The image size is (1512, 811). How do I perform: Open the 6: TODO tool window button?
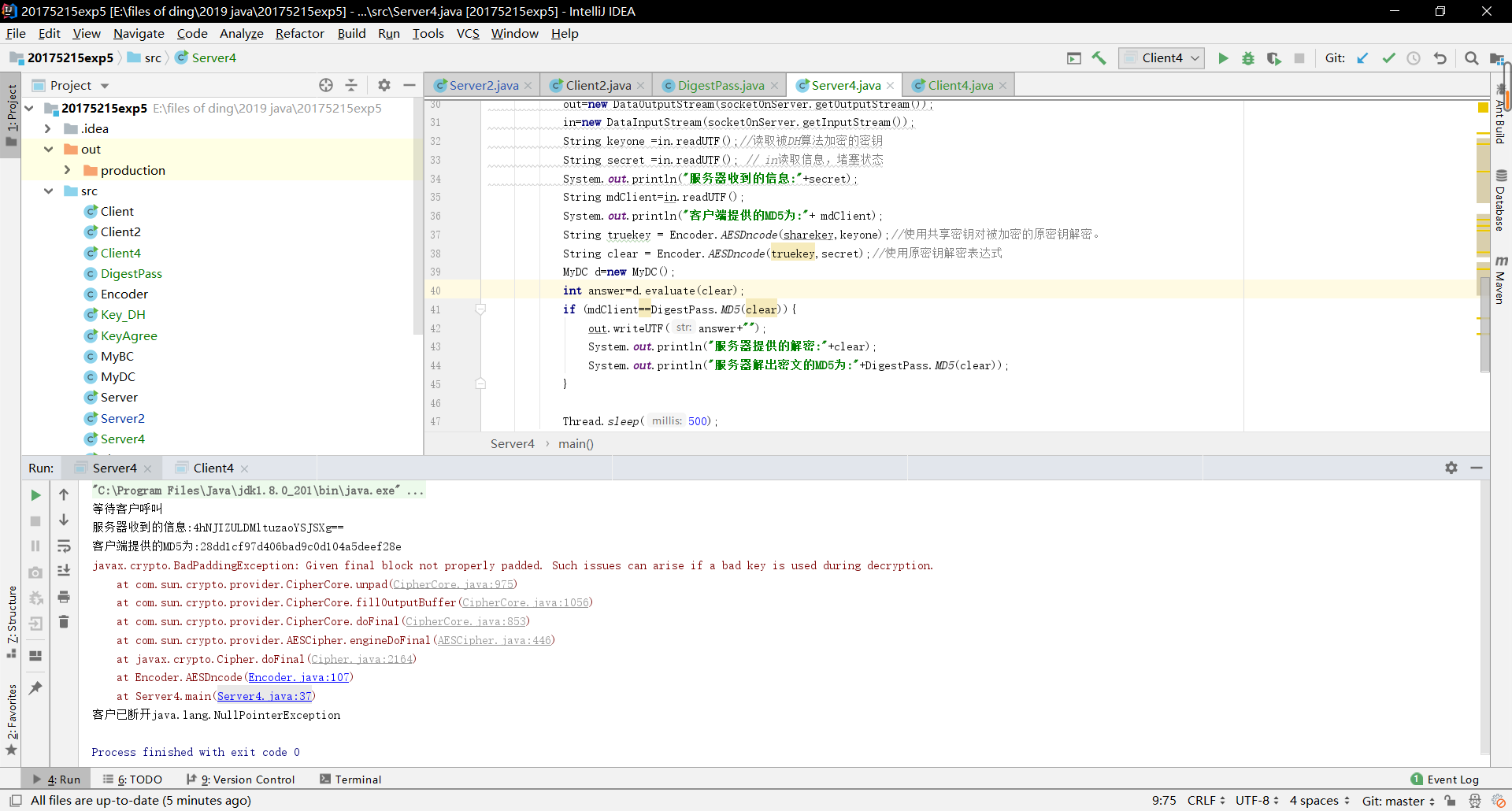click(132, 780)
